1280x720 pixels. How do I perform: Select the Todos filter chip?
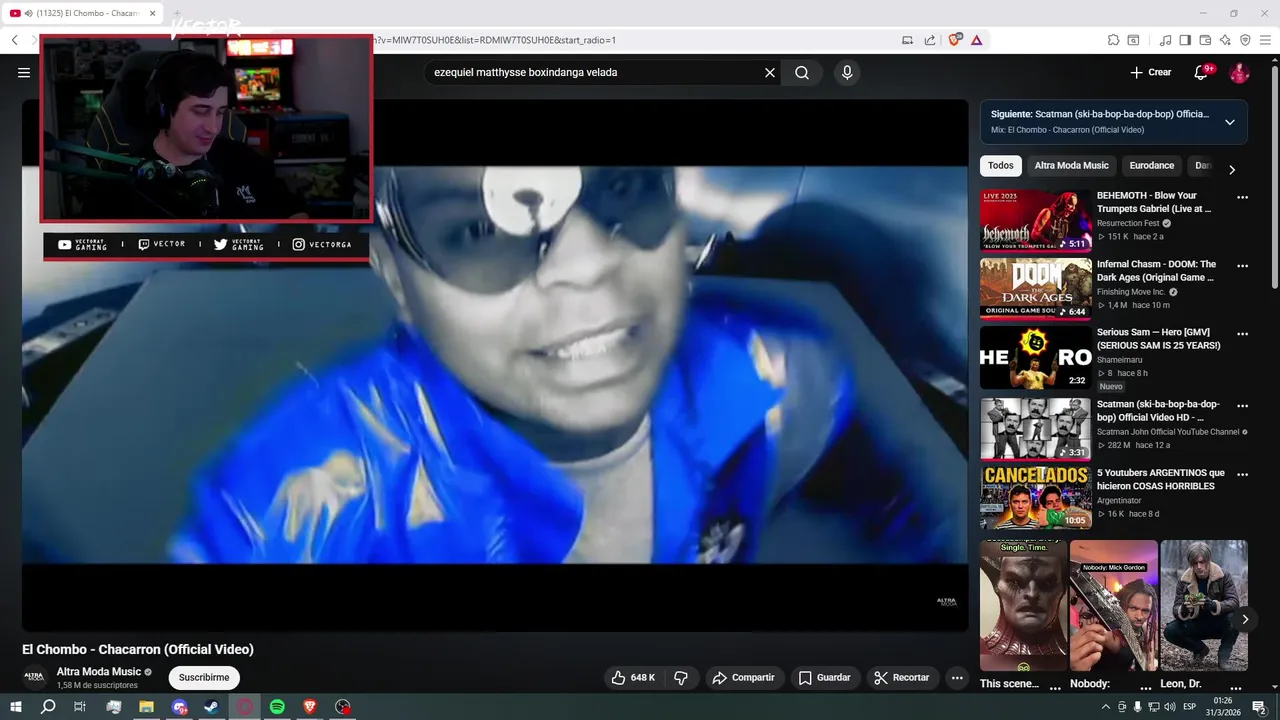tap(1000, 166)
